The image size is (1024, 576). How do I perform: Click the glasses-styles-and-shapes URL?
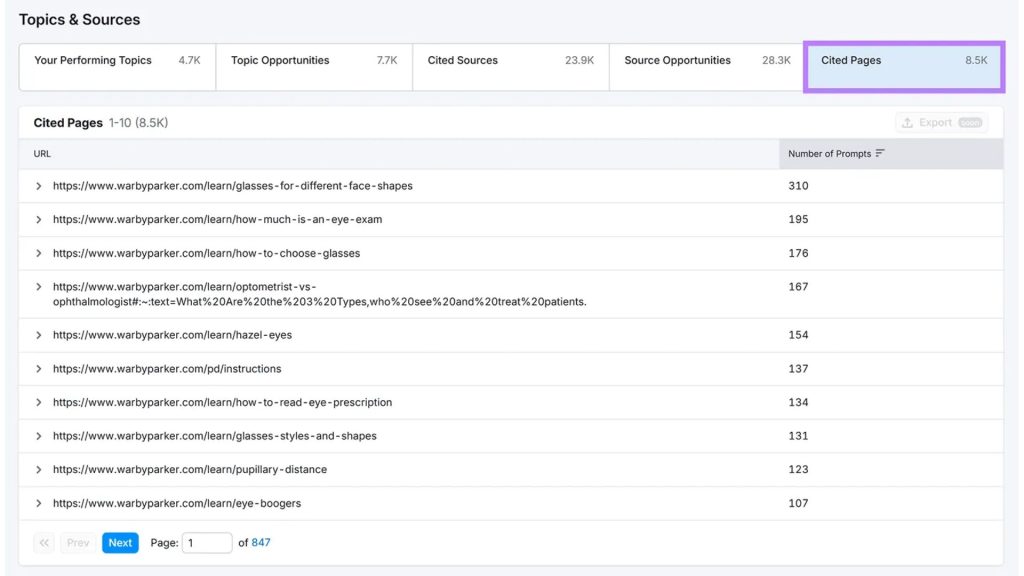click(215, 436)
